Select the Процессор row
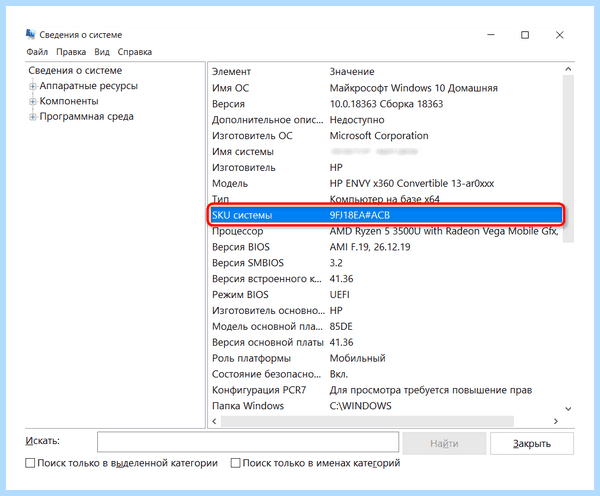600x496 pixels. tap(386, 231)
